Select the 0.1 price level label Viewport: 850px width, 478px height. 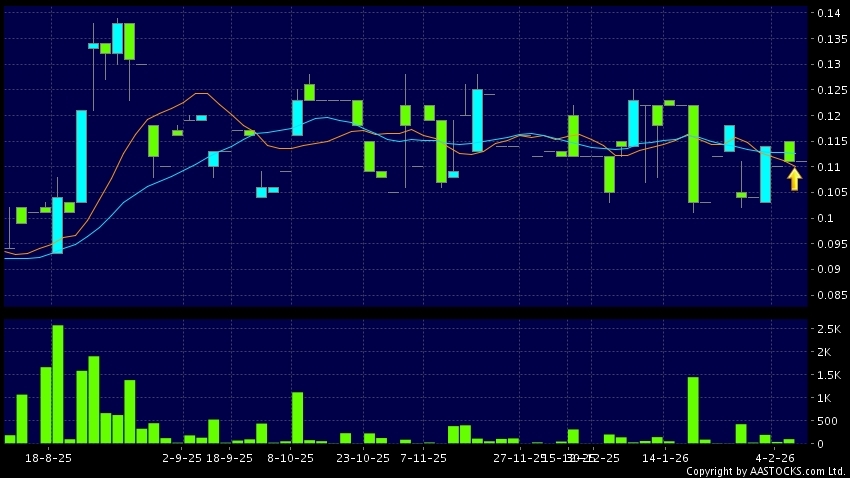pos(823,218)
